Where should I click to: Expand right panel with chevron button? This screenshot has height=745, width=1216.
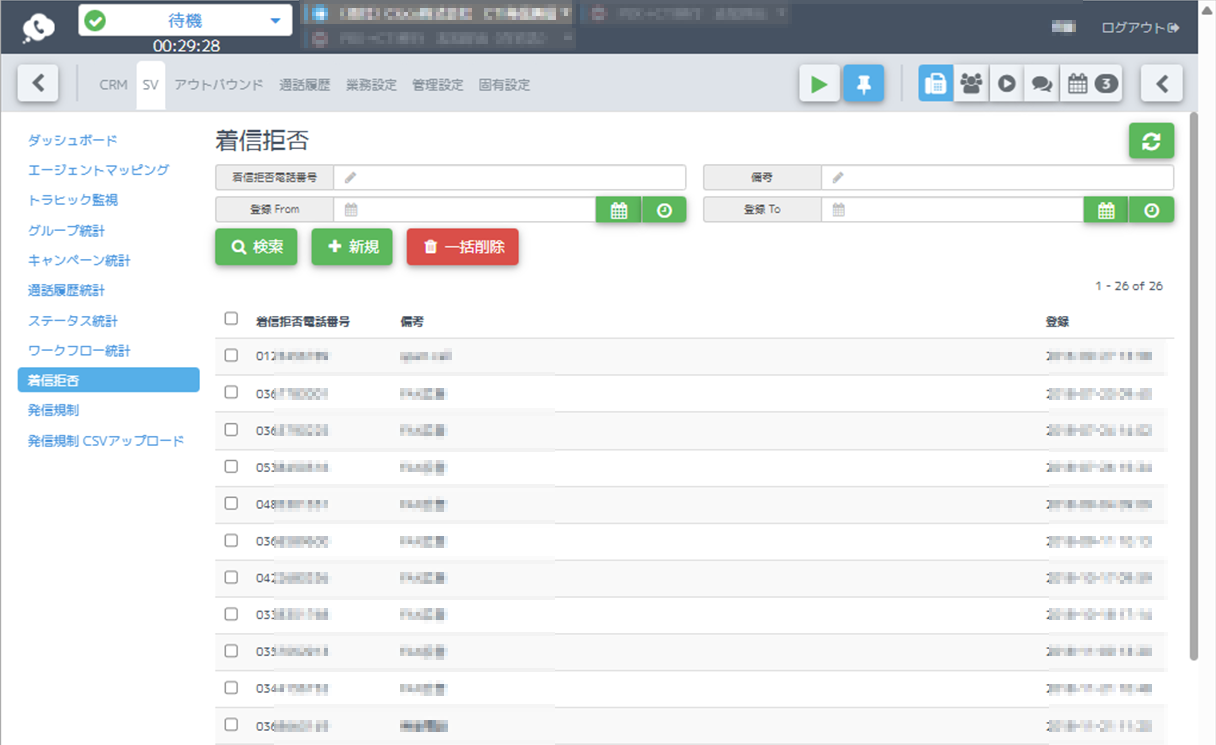pos(1162,84)
